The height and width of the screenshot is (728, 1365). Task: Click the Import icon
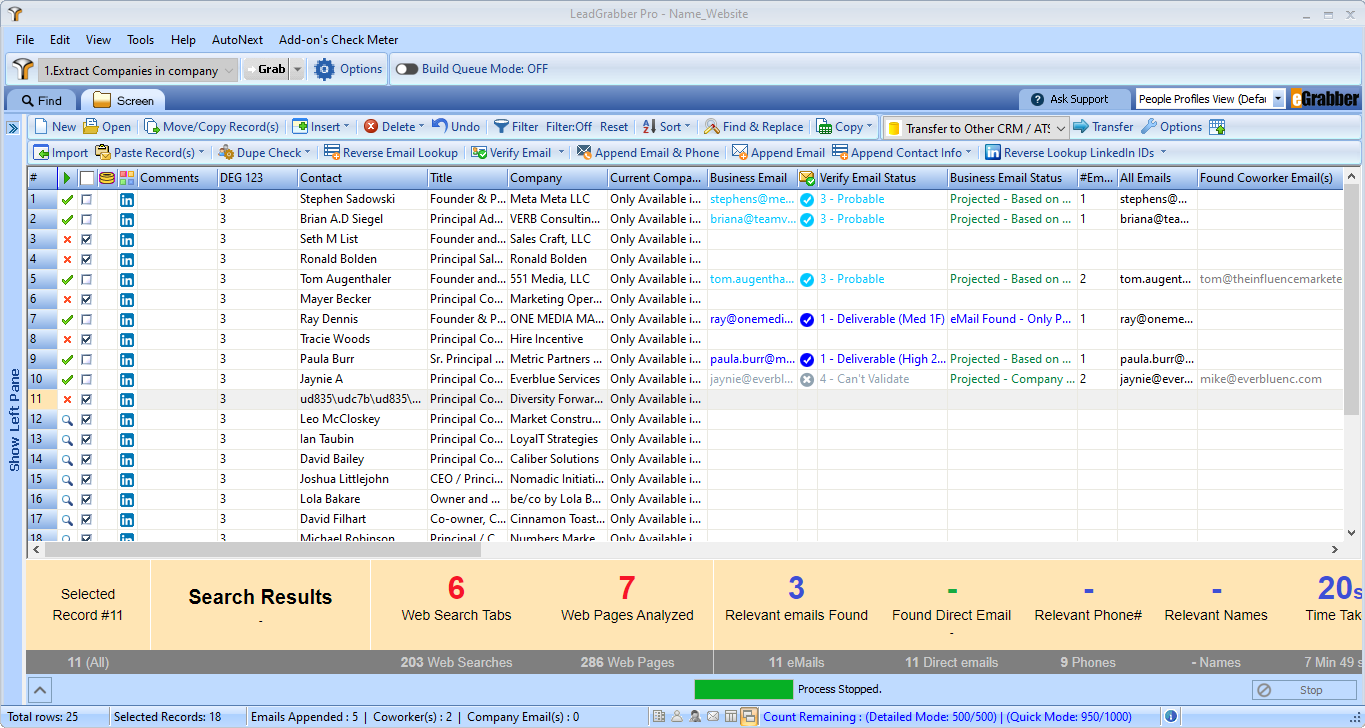click(x=41, y=153)
